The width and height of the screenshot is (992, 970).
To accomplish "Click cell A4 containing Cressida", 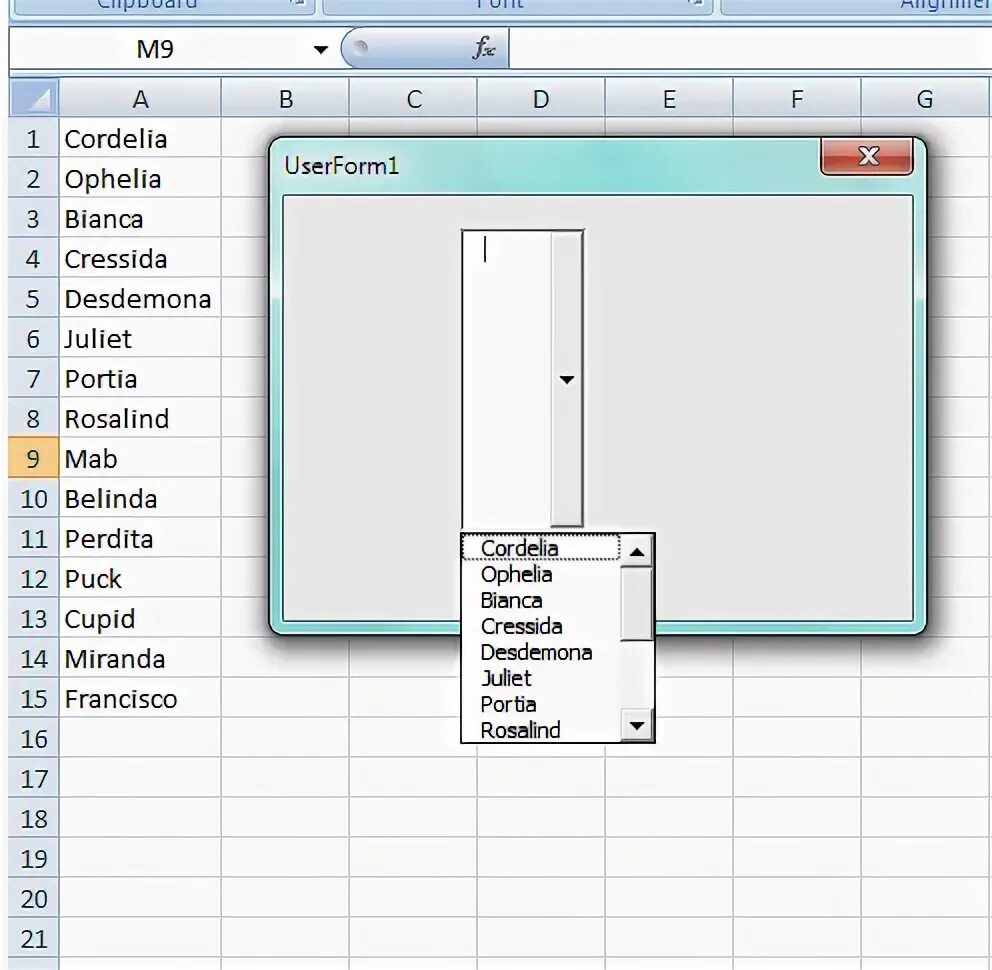I will [140, 258].
